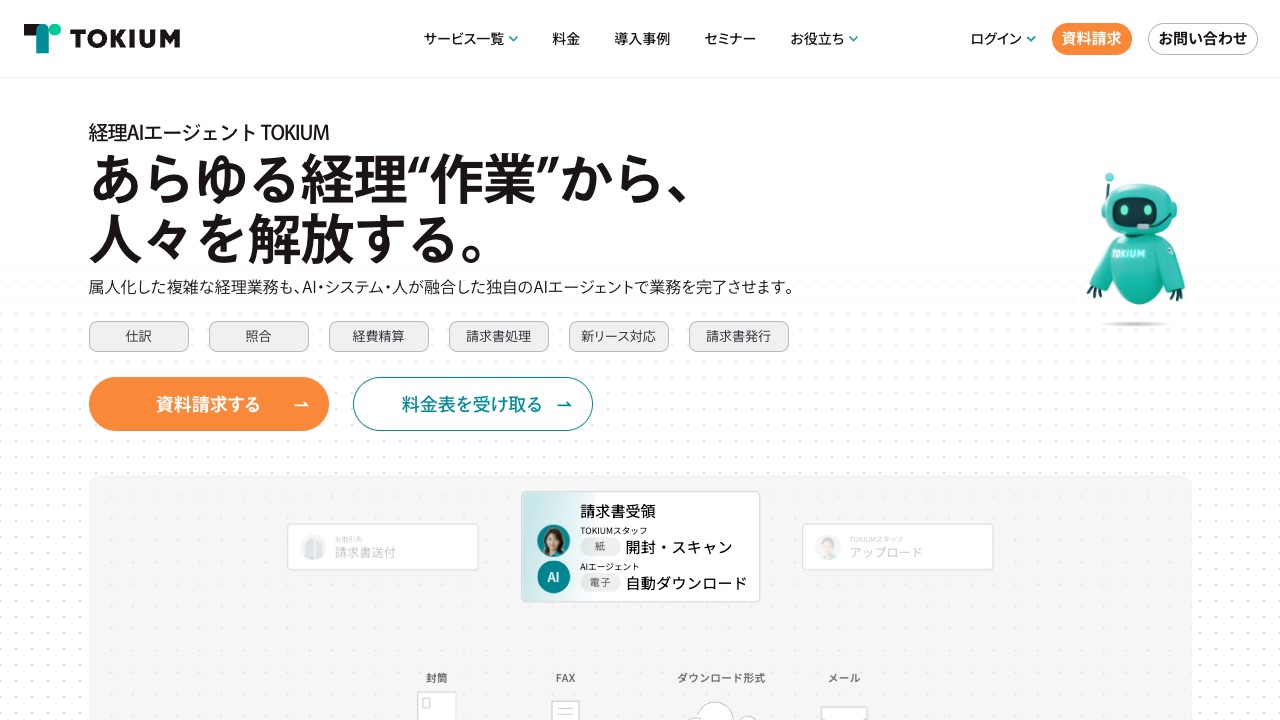Select the 請求書発行 tag
Viewport: 1280px width, 720px height.
(x=739, y=336)
